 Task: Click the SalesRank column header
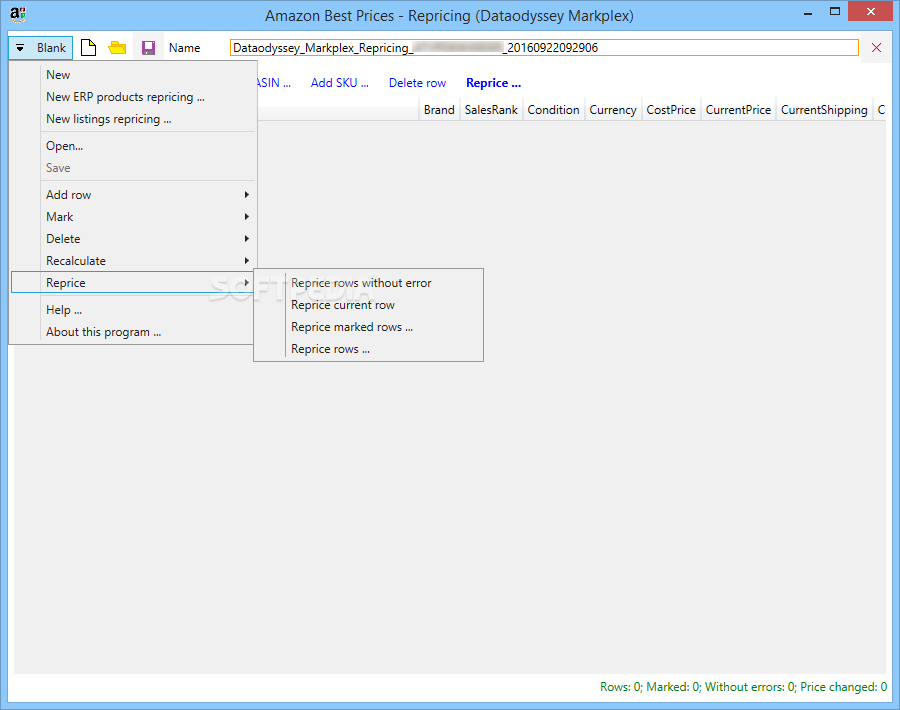point(491,110)
